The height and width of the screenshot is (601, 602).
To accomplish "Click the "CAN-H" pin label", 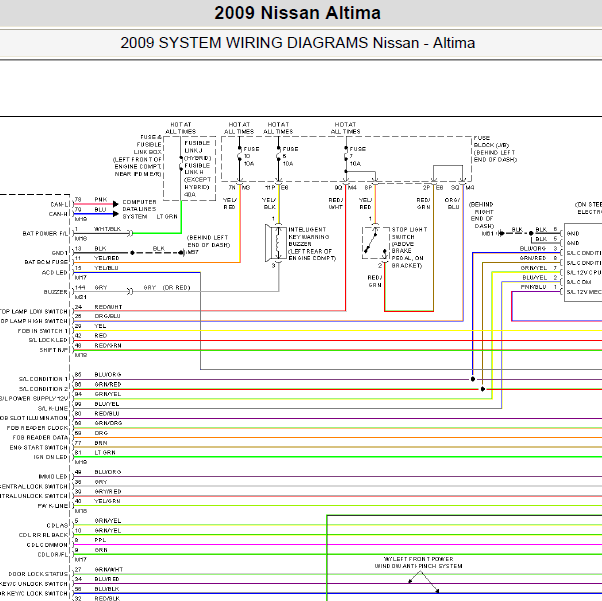I will click(x=58, y=214).
